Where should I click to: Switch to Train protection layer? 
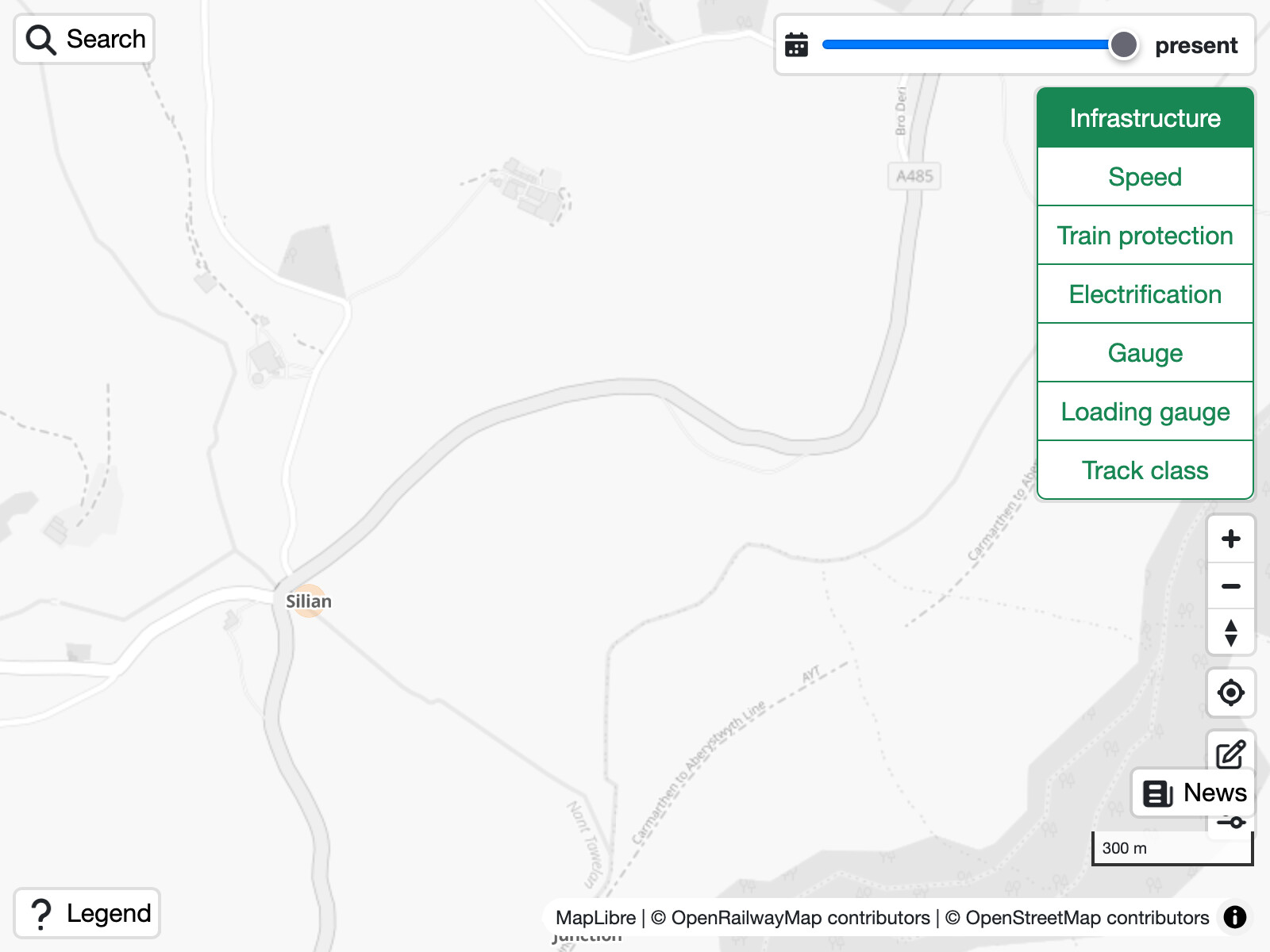point(1145,236)
